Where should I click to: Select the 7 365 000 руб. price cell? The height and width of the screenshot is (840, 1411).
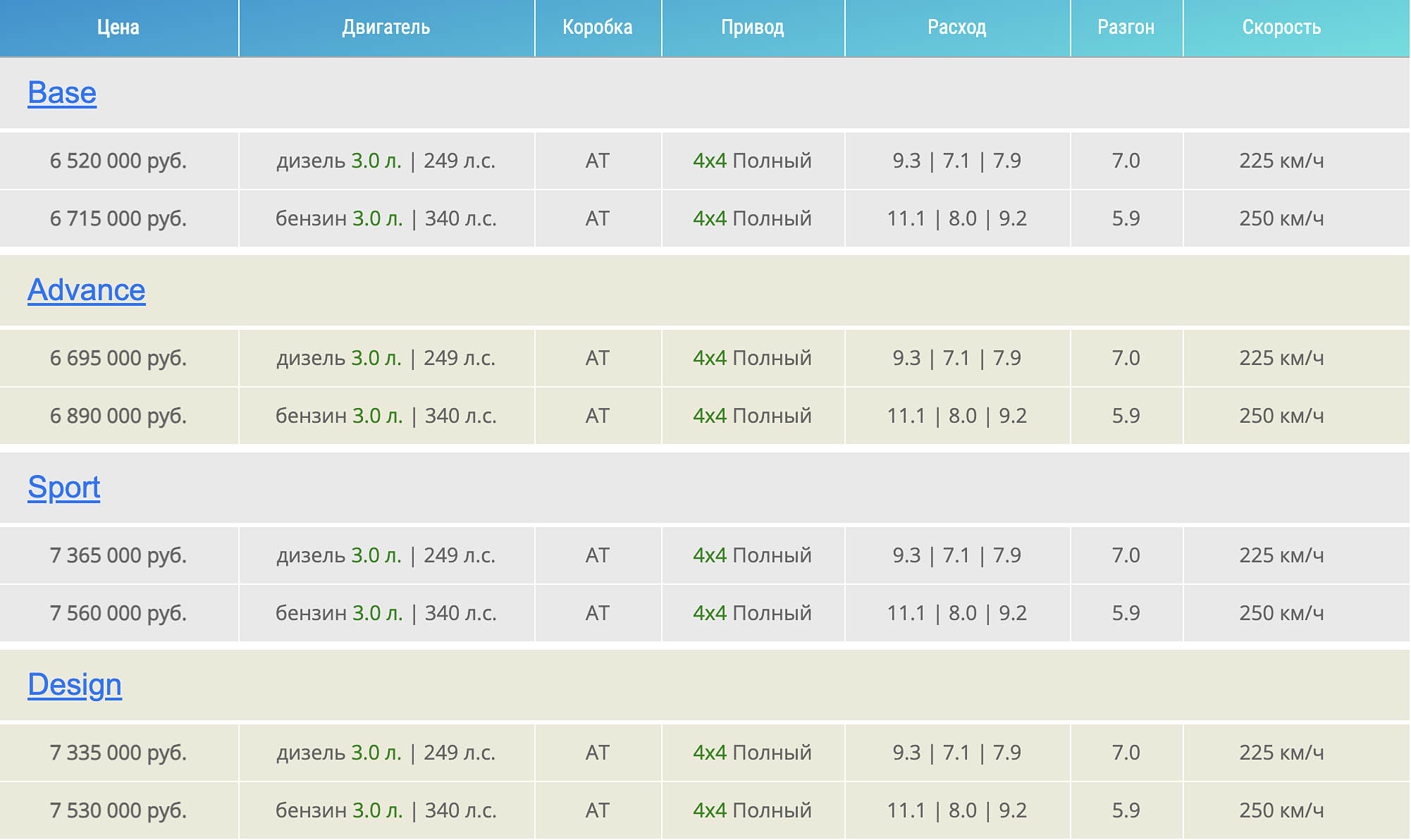point(118,555)
